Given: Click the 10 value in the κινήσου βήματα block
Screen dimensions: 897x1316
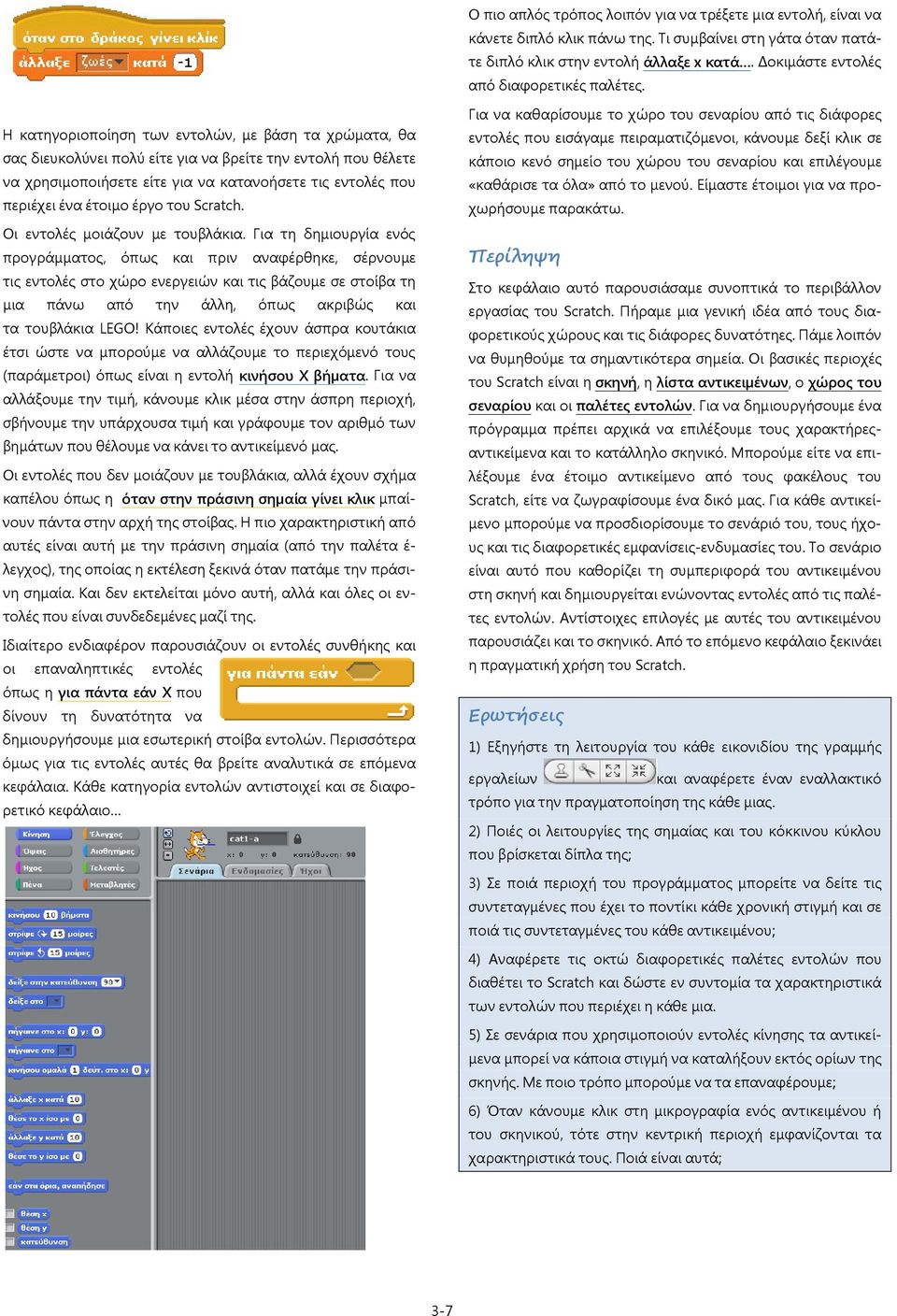Looking at the screenshot, I should coord(50,915).
